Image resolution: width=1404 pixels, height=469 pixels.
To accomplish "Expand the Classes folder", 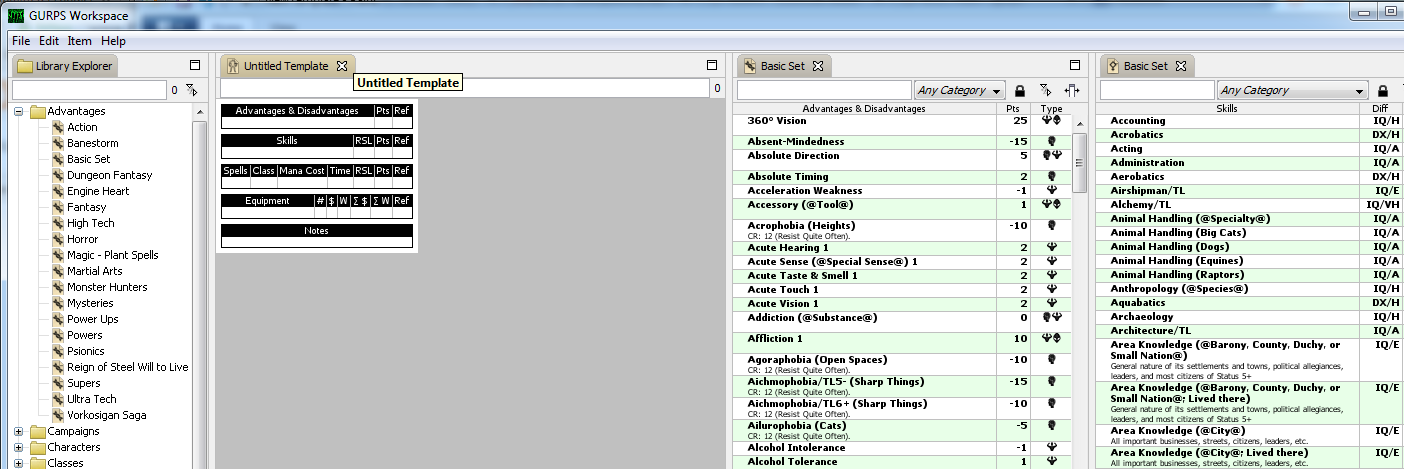I will 18,463.
